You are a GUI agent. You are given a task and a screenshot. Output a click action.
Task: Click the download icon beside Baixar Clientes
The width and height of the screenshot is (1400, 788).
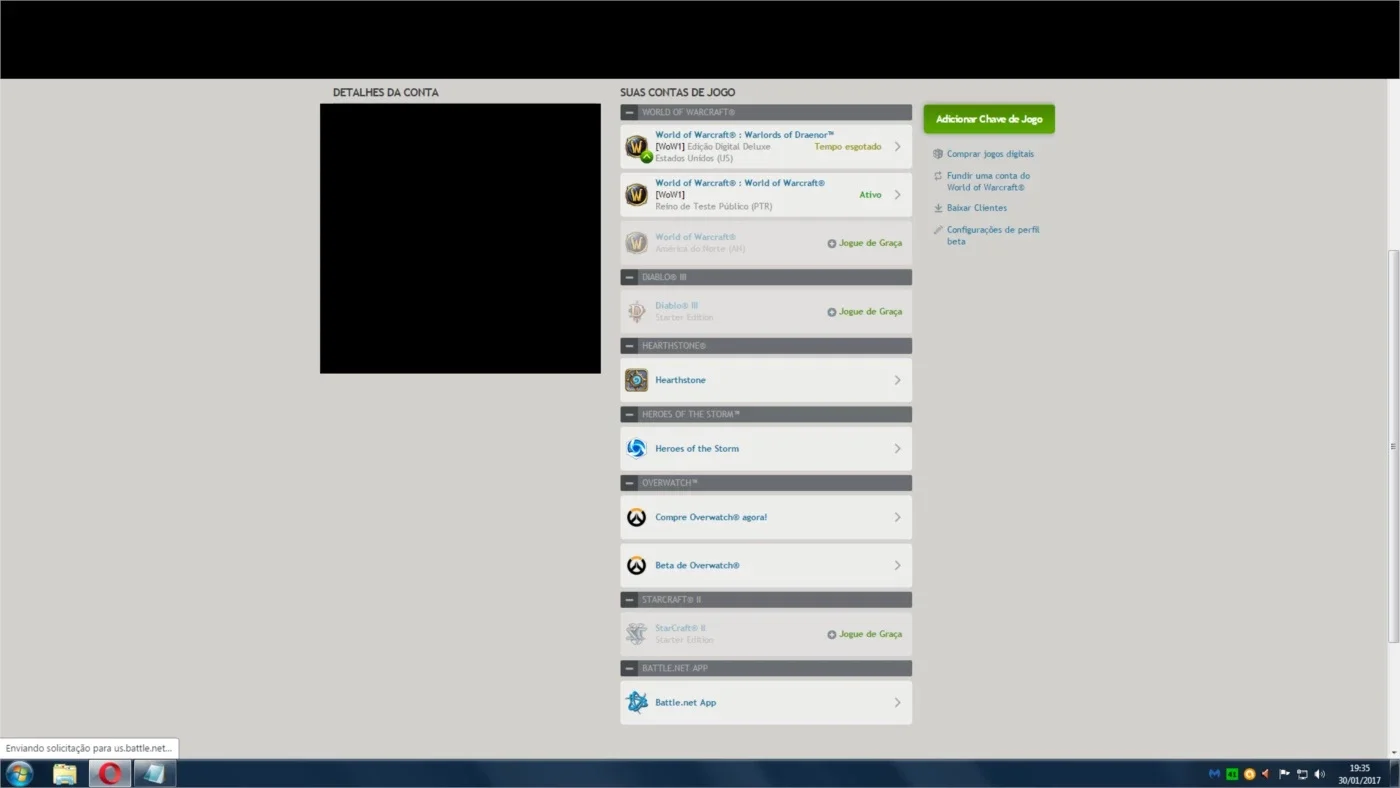point(938,208)
